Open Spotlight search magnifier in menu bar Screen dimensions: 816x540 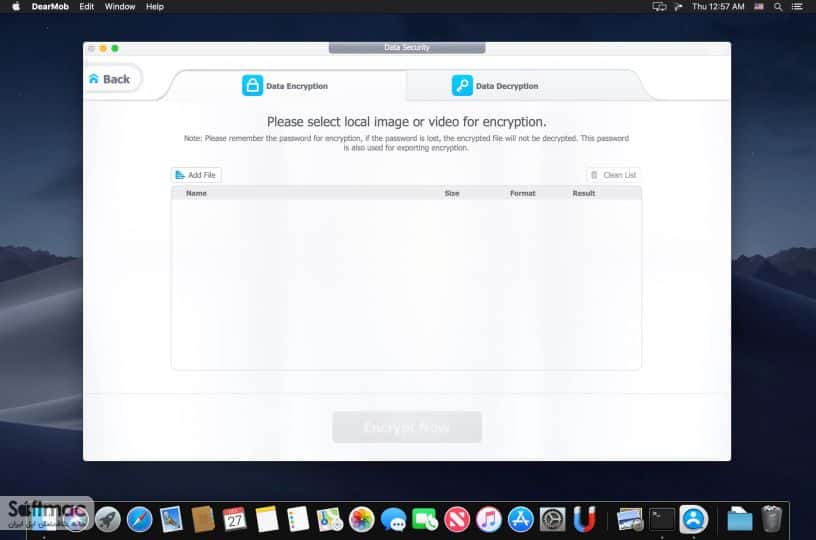778,7
